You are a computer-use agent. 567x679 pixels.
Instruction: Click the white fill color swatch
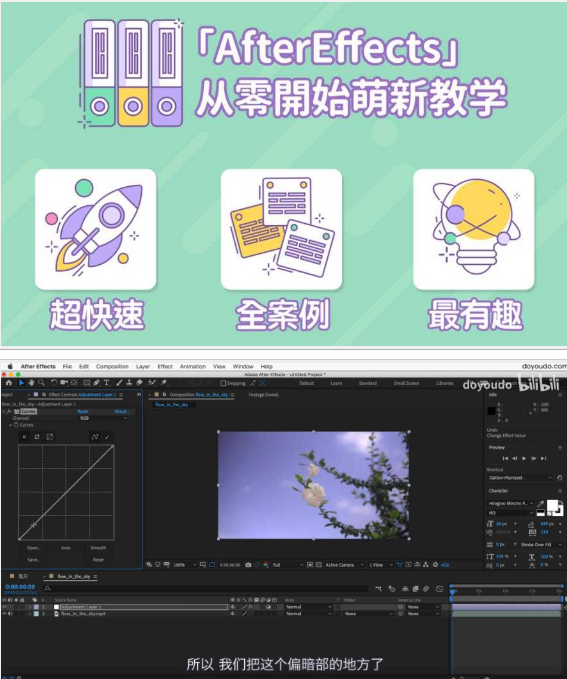552,505
